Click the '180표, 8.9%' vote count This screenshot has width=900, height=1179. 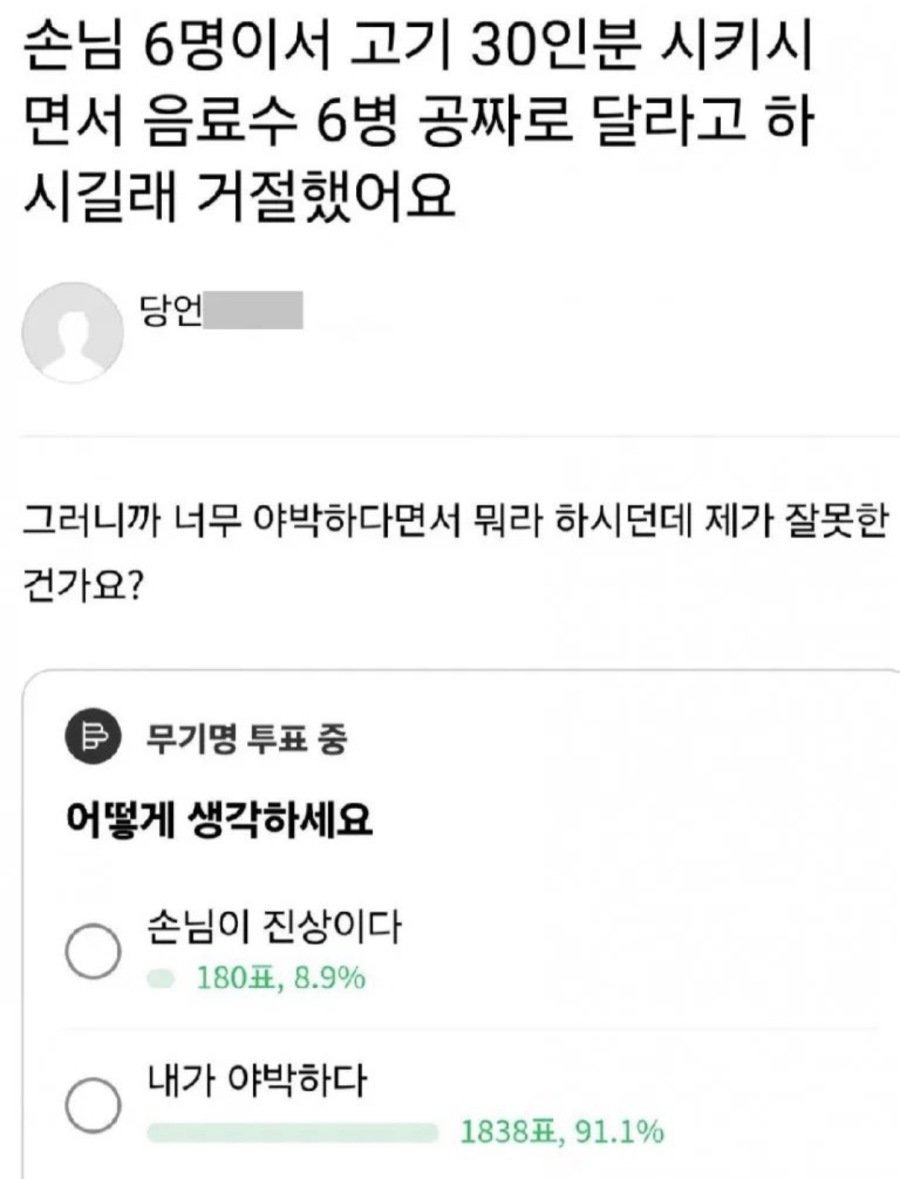pyautogui.click(x=280, y=978)
